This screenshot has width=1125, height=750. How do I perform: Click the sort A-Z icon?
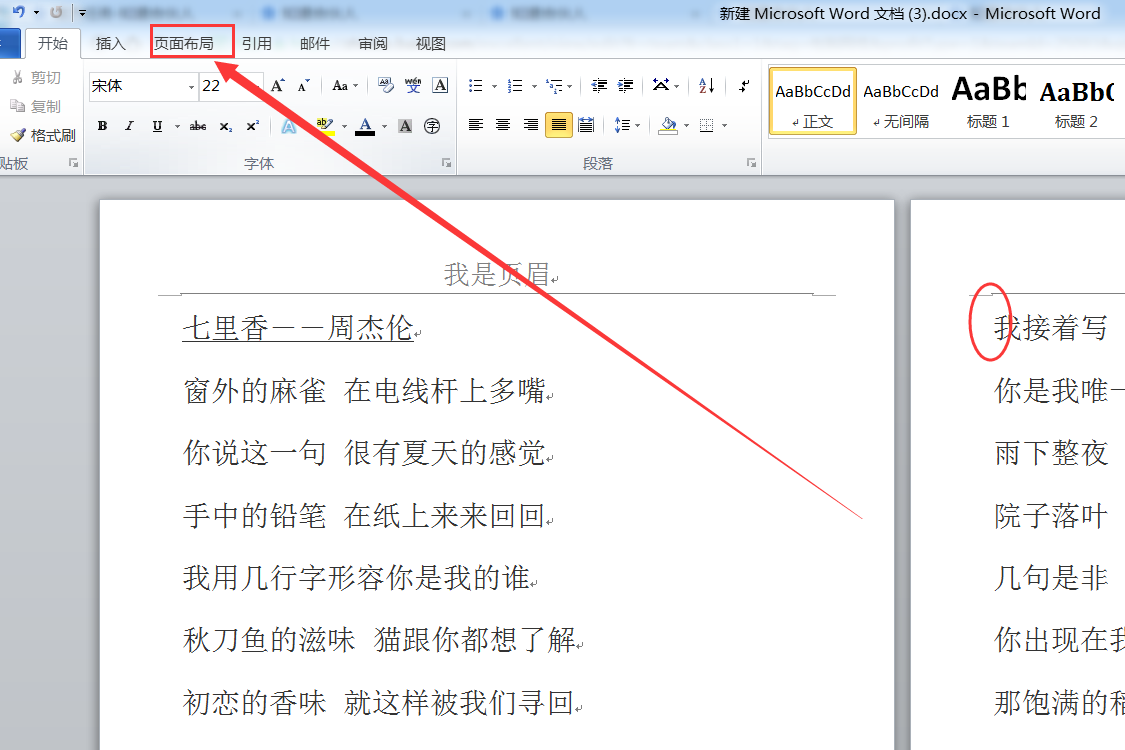point(707,86)
